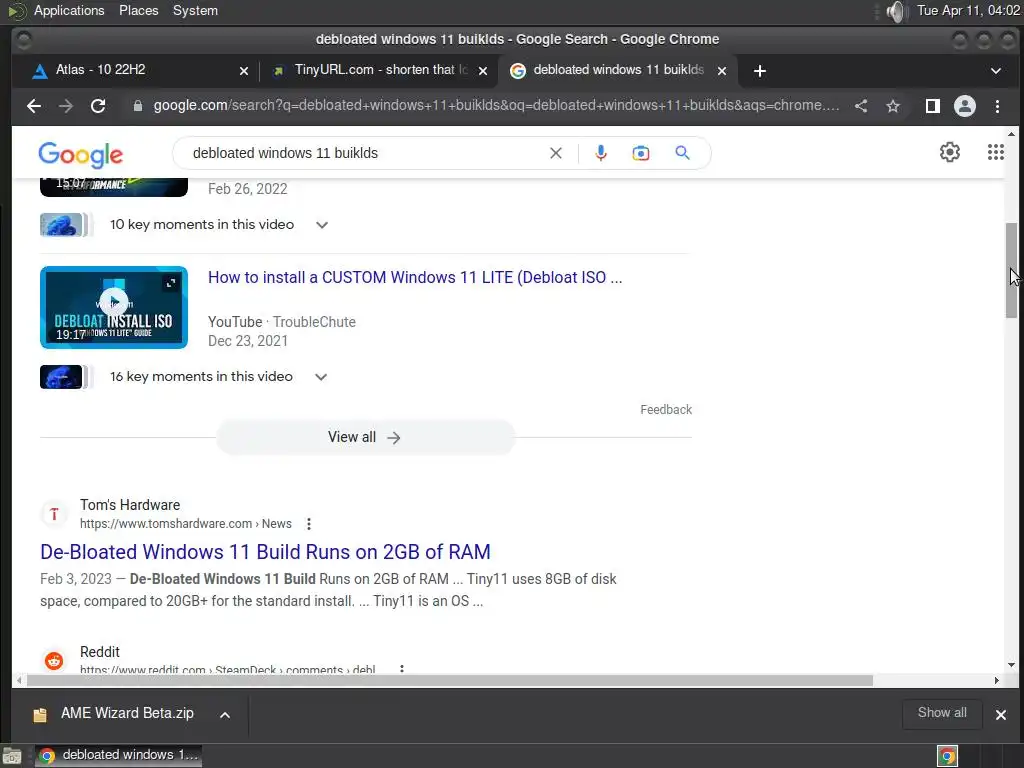
Task: Click the padlock site info icon
Action: coord(138,106)
